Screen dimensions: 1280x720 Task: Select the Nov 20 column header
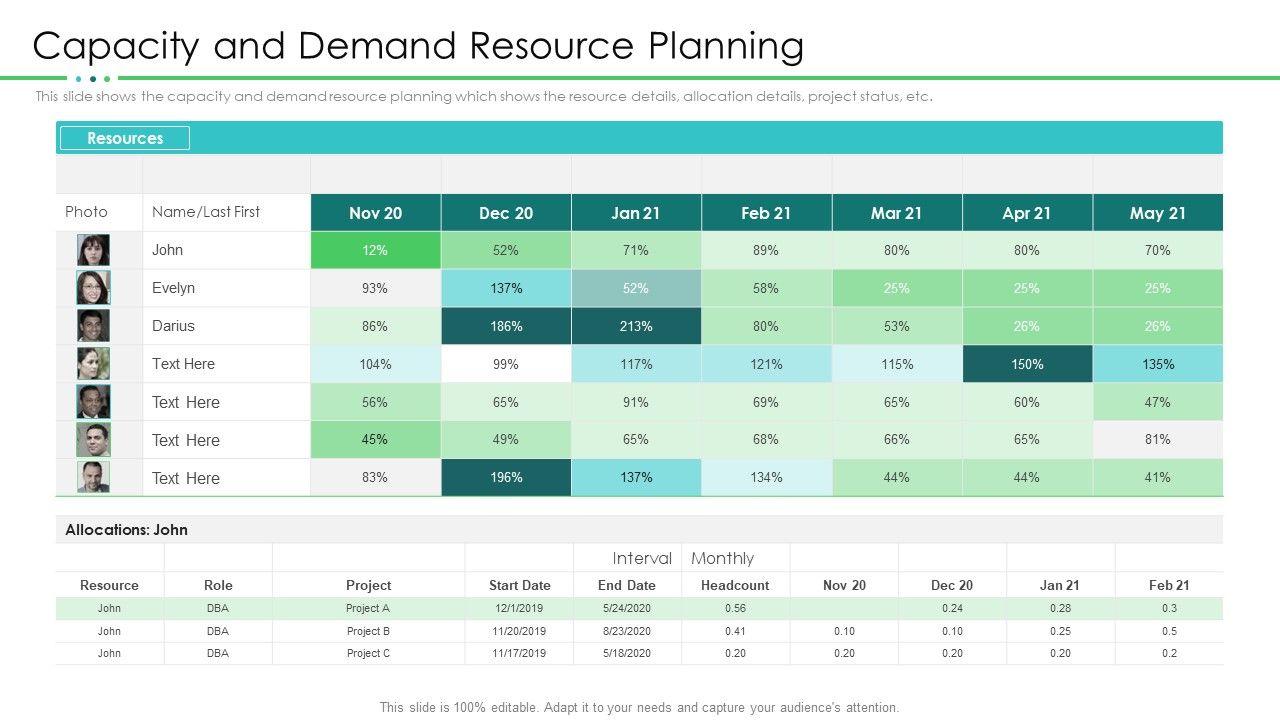375,213
